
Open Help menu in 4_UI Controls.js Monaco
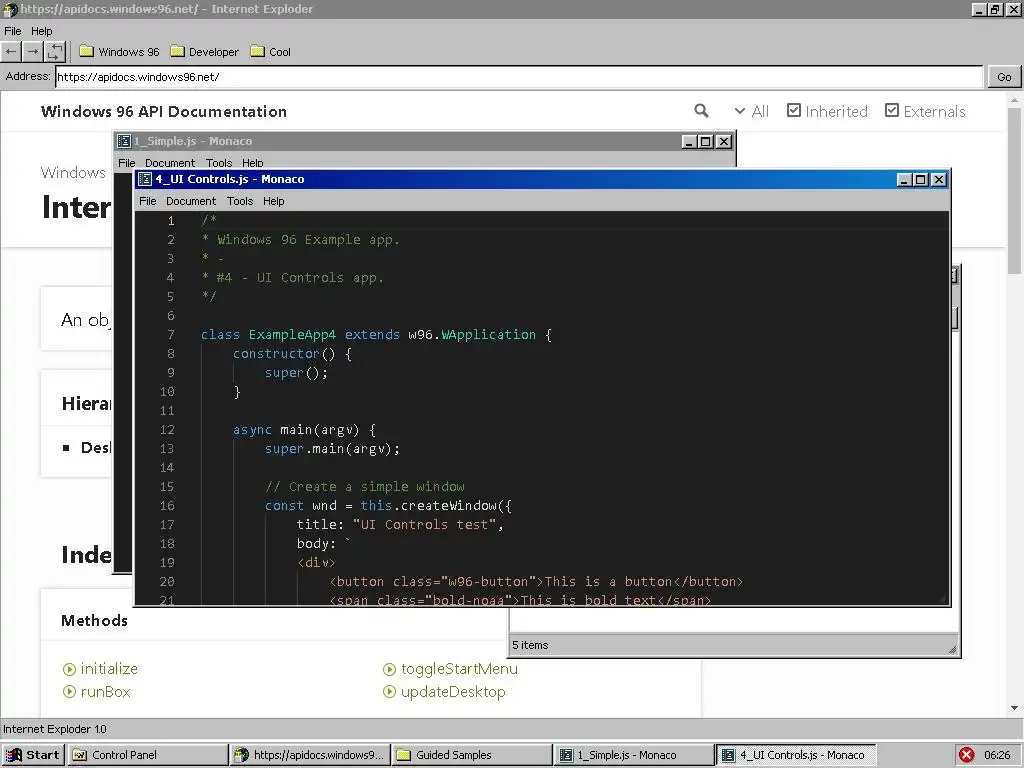tap(274, 201)
